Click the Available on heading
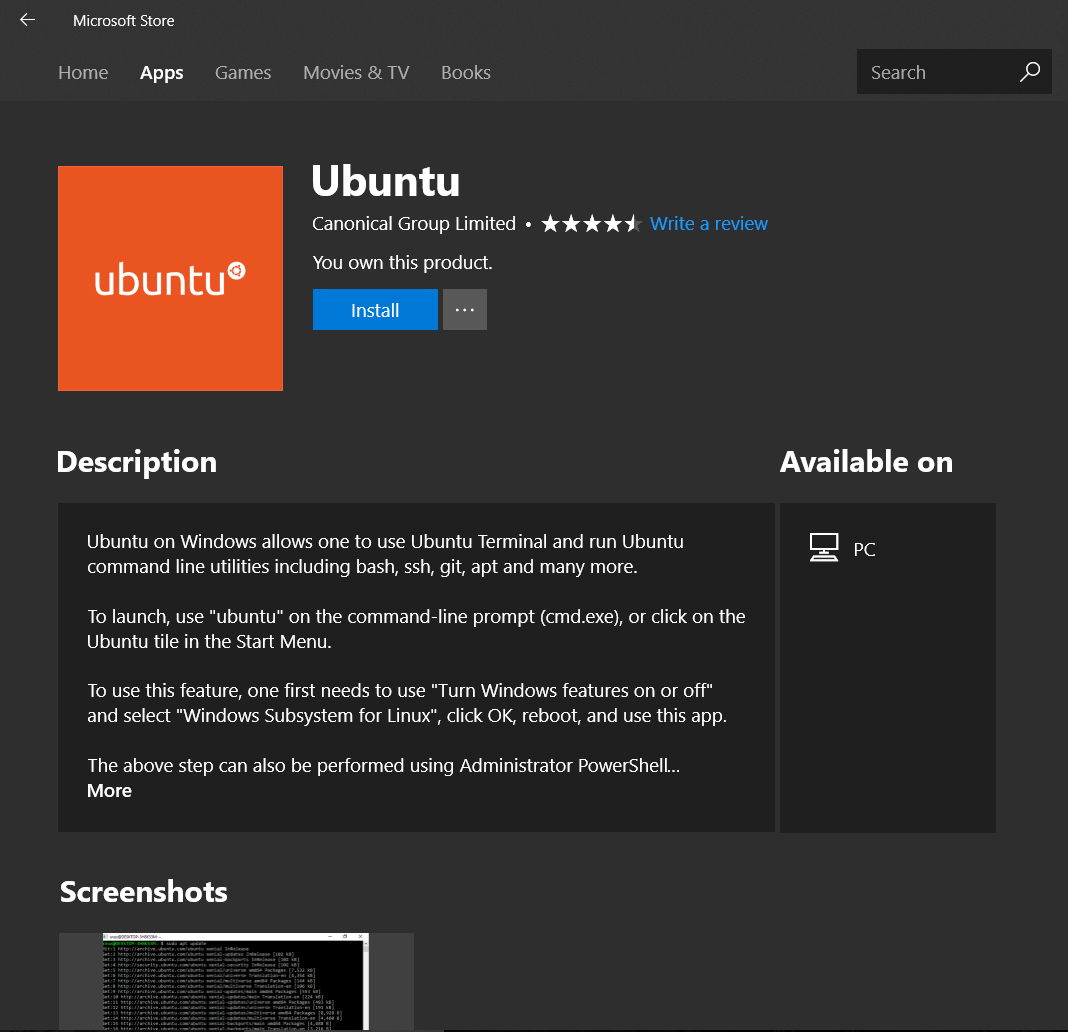The width and height of the screenshot is (1068, 1032). (866, 462)
